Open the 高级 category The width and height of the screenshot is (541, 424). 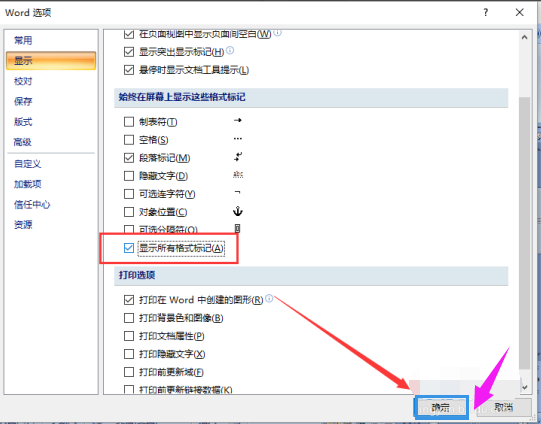click(x=23, y=142)
